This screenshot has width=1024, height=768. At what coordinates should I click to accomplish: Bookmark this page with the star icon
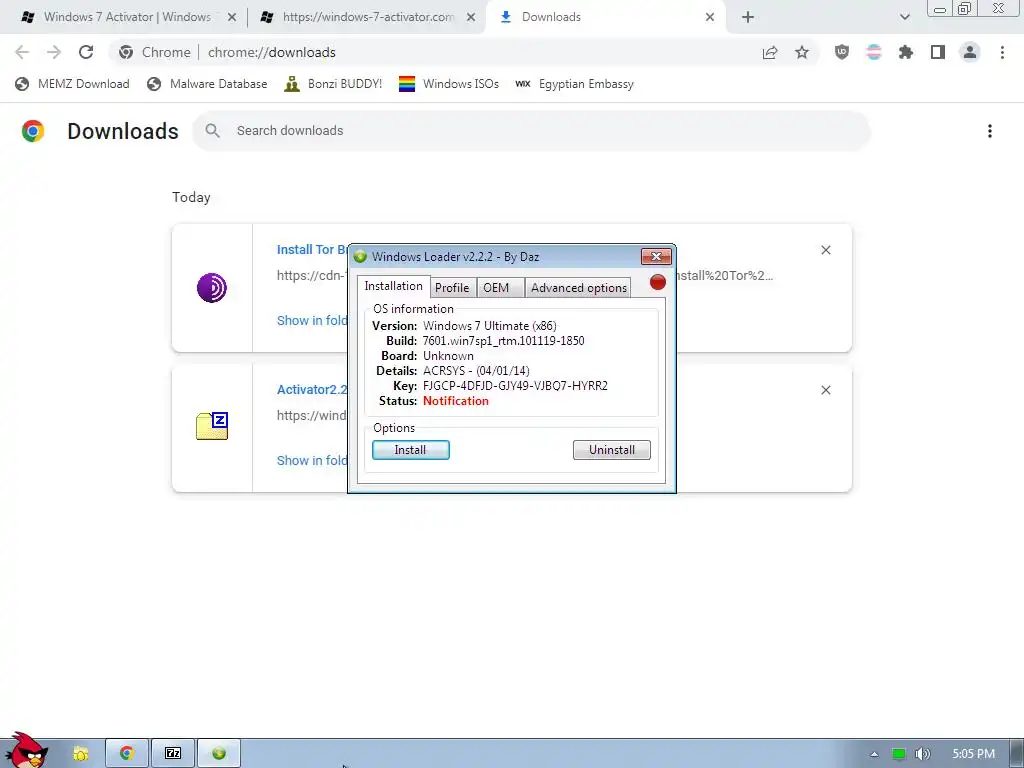point(802,53)
